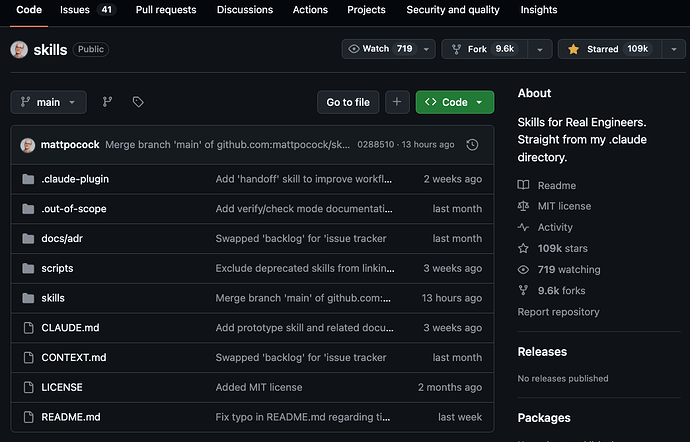Screen dimensions: 690x442
Task: Click 'Exclude deprecated skills' commit message
Action: [x=305, y=268]
